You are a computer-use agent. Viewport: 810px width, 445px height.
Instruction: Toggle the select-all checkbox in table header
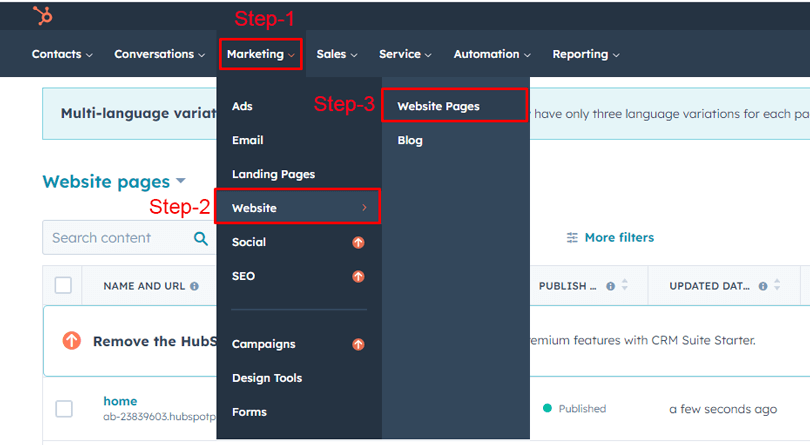click(63, 285)
